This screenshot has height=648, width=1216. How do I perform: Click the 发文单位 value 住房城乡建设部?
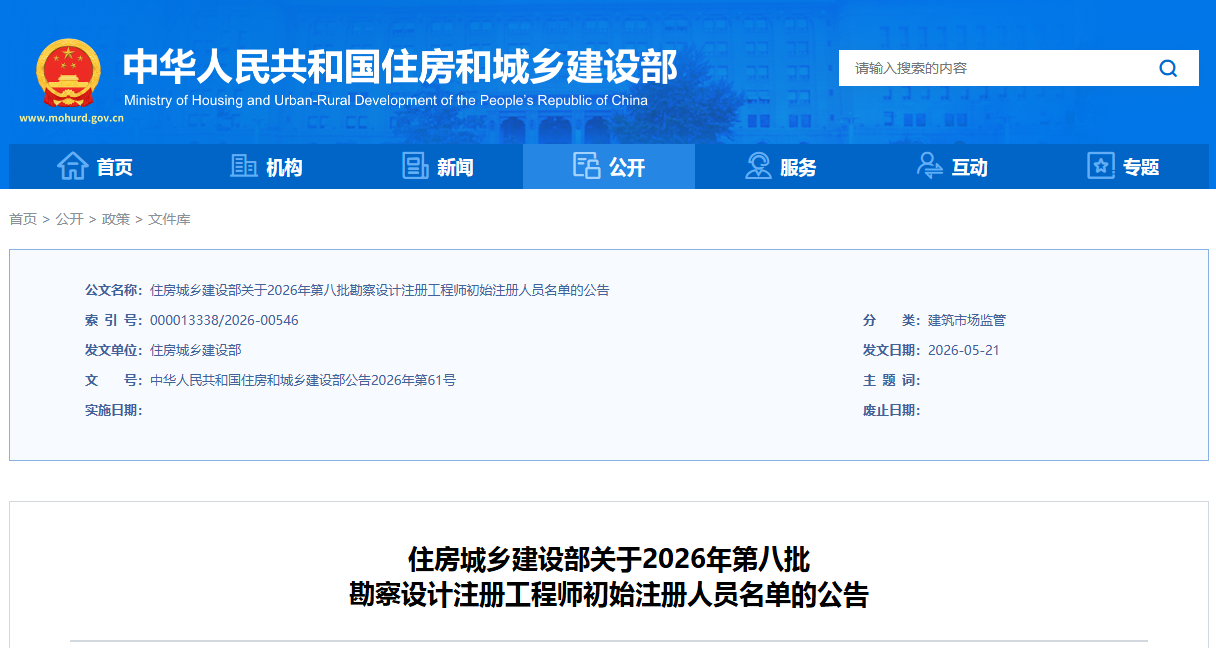pyautogui.click(x=196, y=350)
